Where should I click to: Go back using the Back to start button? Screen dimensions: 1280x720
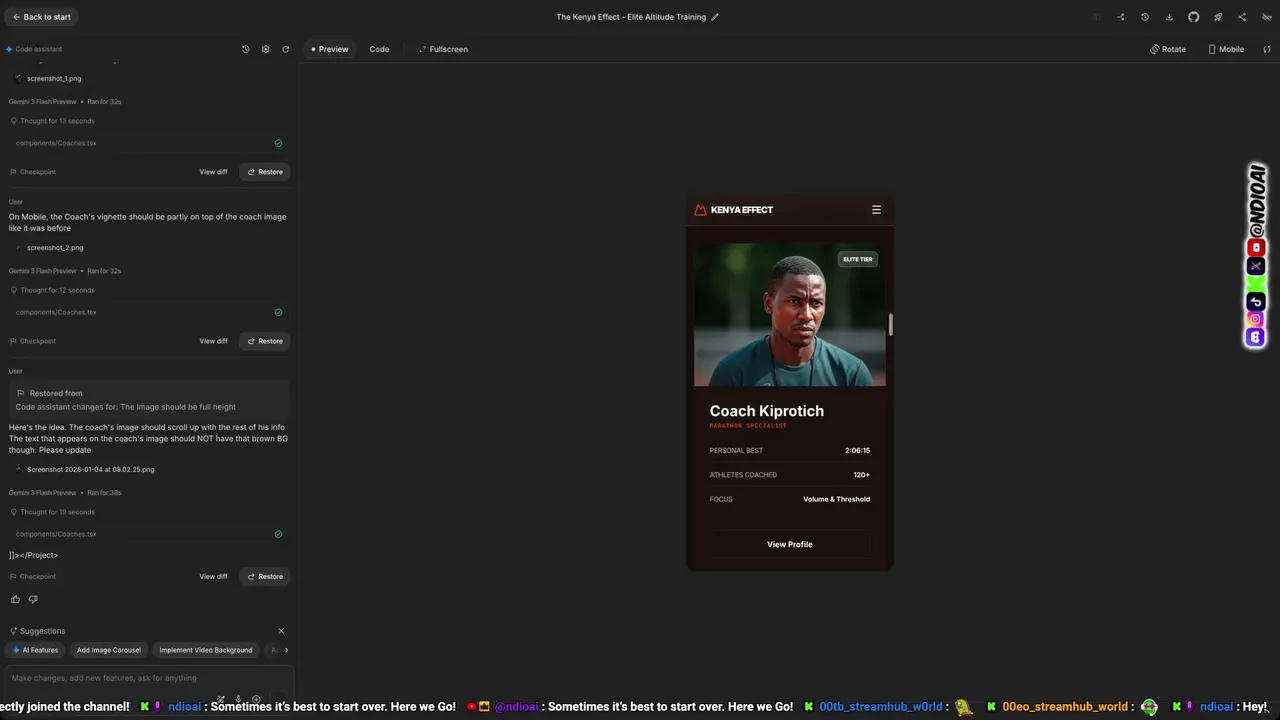pos(41,17)
